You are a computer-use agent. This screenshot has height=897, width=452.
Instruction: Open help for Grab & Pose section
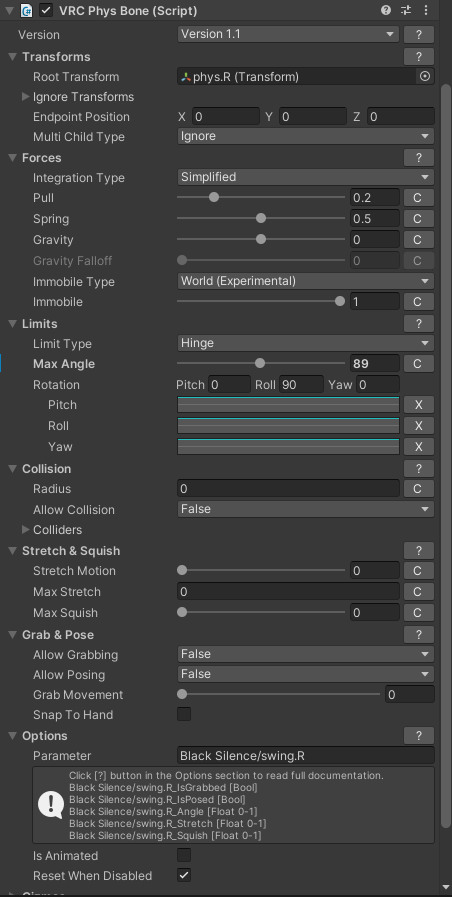(x=419, y=634)
